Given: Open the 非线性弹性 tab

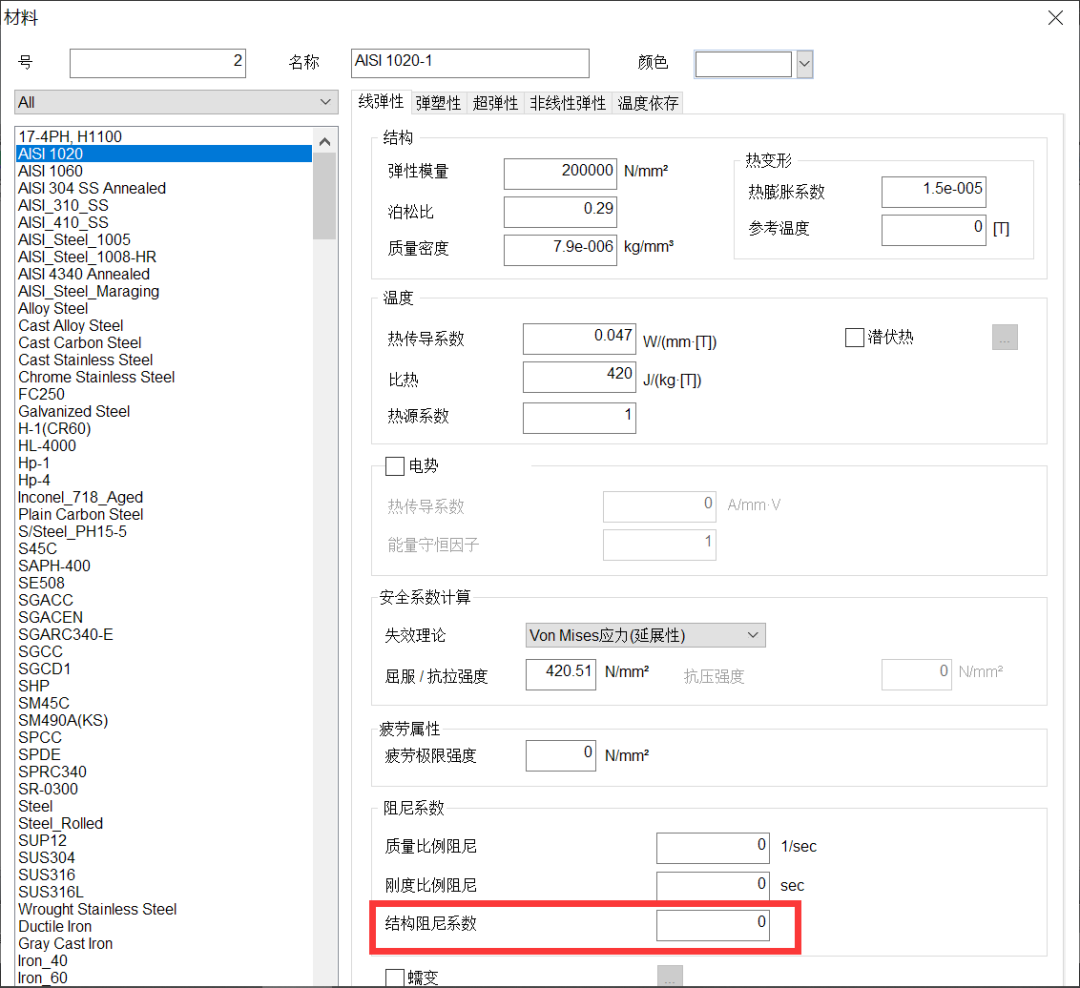Looking at the screenshot, I should click(567, 102).
